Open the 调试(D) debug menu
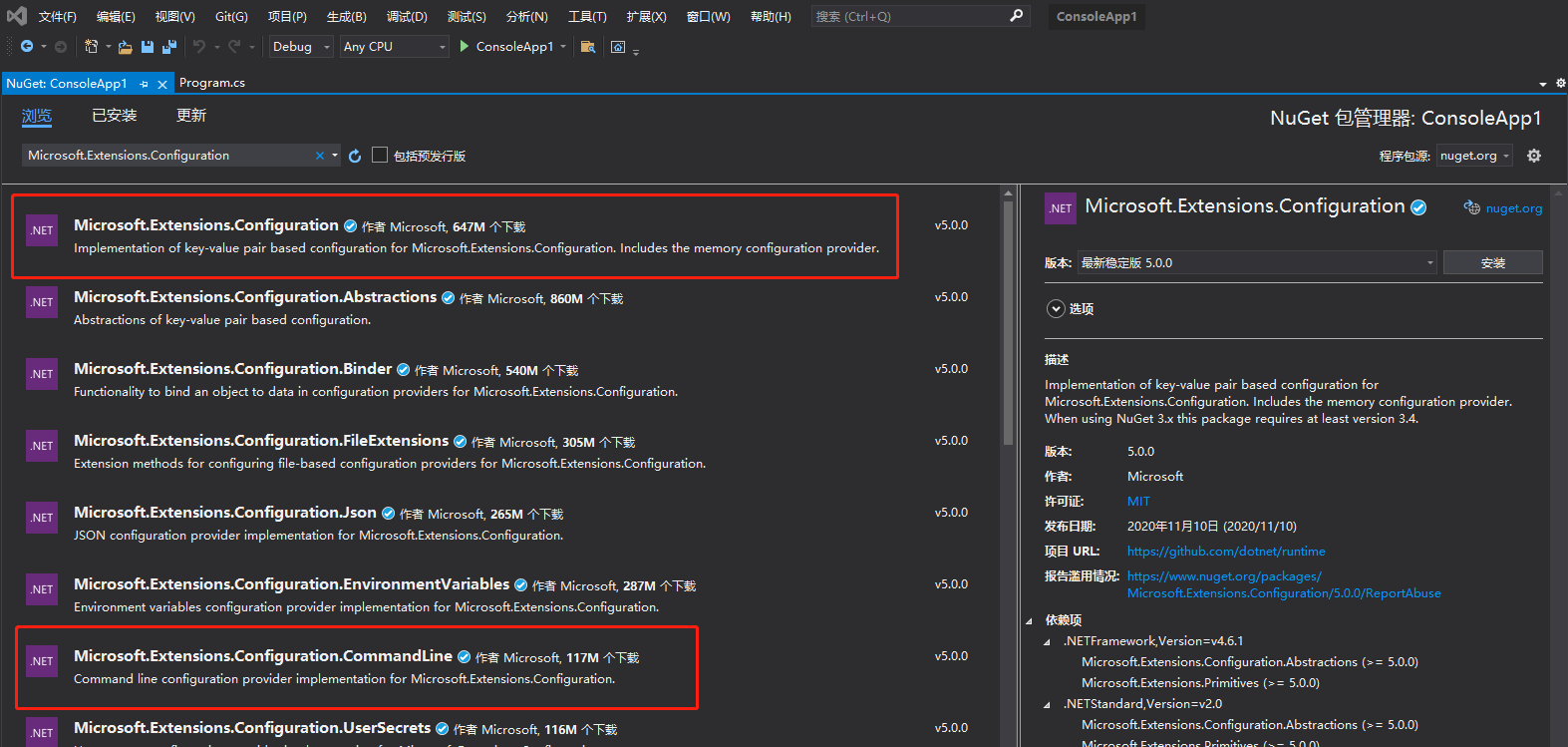Screen dimensions: 1568x747 coord(407,16)
